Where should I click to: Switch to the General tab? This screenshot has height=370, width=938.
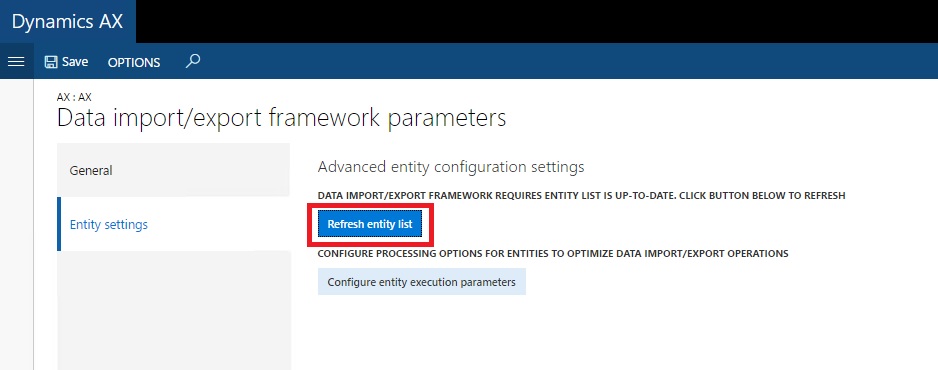[x=173, y=170]
